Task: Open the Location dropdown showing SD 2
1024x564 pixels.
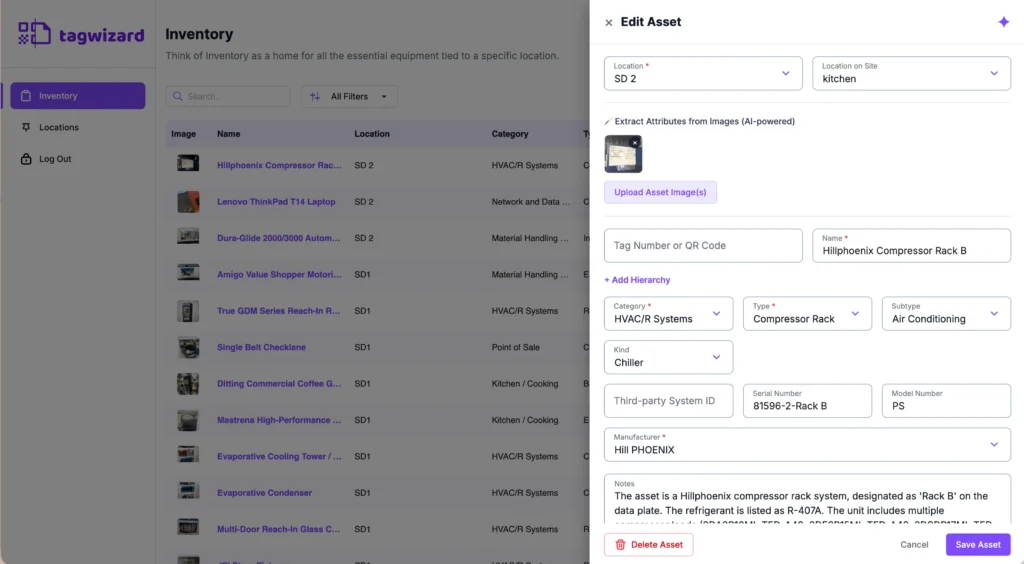Action: tap(703, 73)
